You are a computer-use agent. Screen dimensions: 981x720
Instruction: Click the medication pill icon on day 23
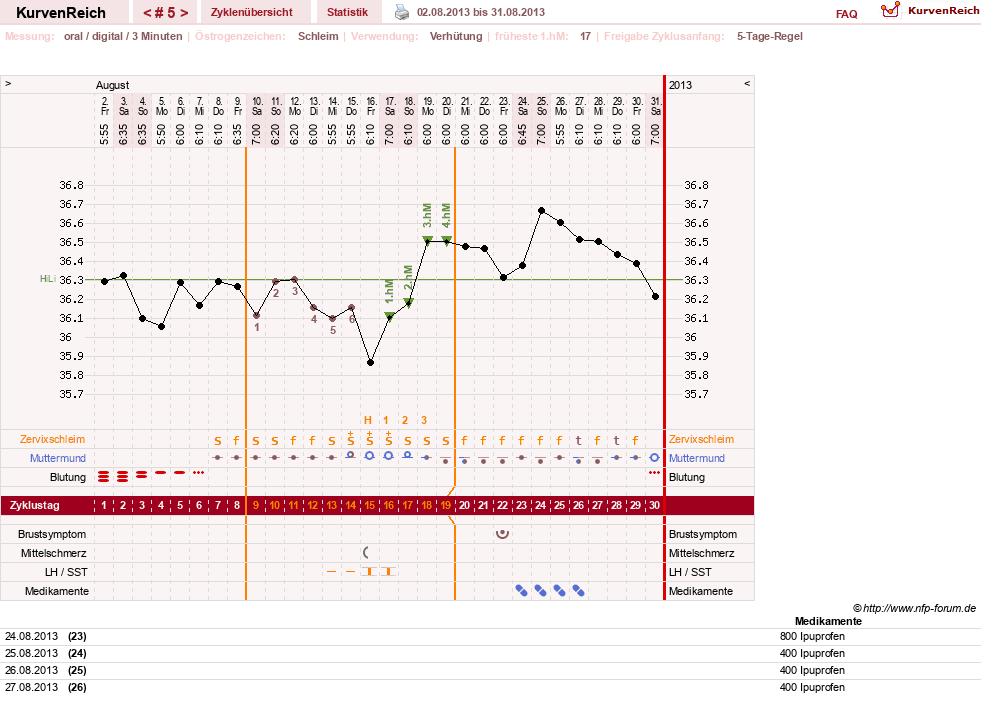point(521,590)
